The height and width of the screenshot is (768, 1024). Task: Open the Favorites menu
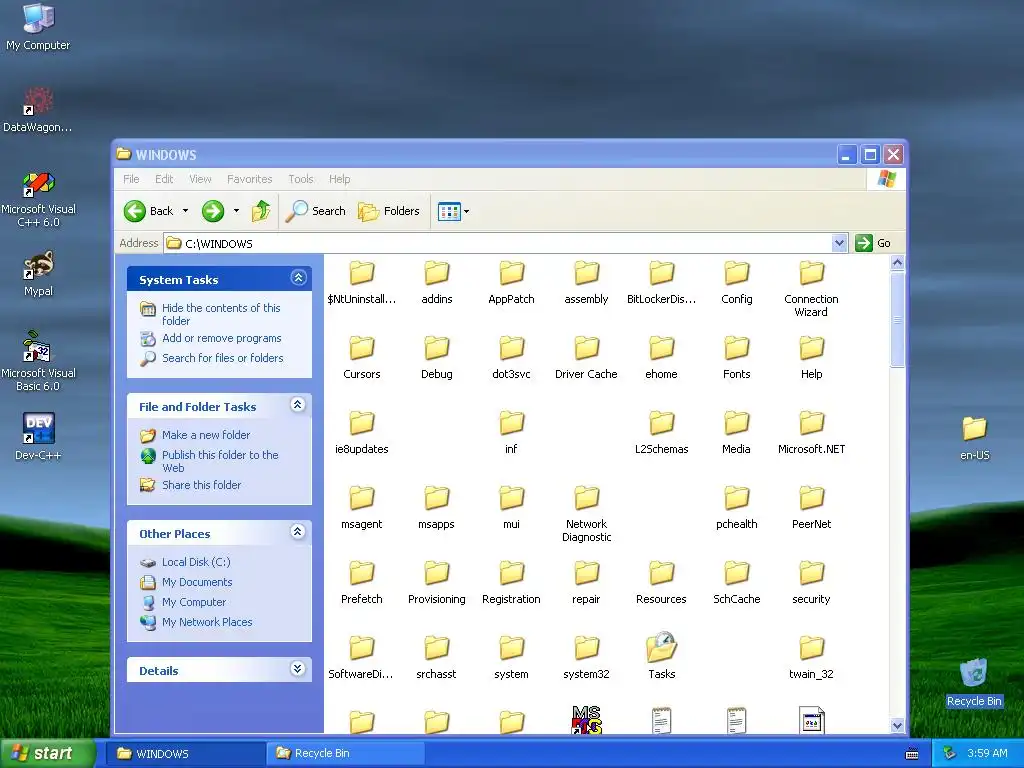point(249,179)
